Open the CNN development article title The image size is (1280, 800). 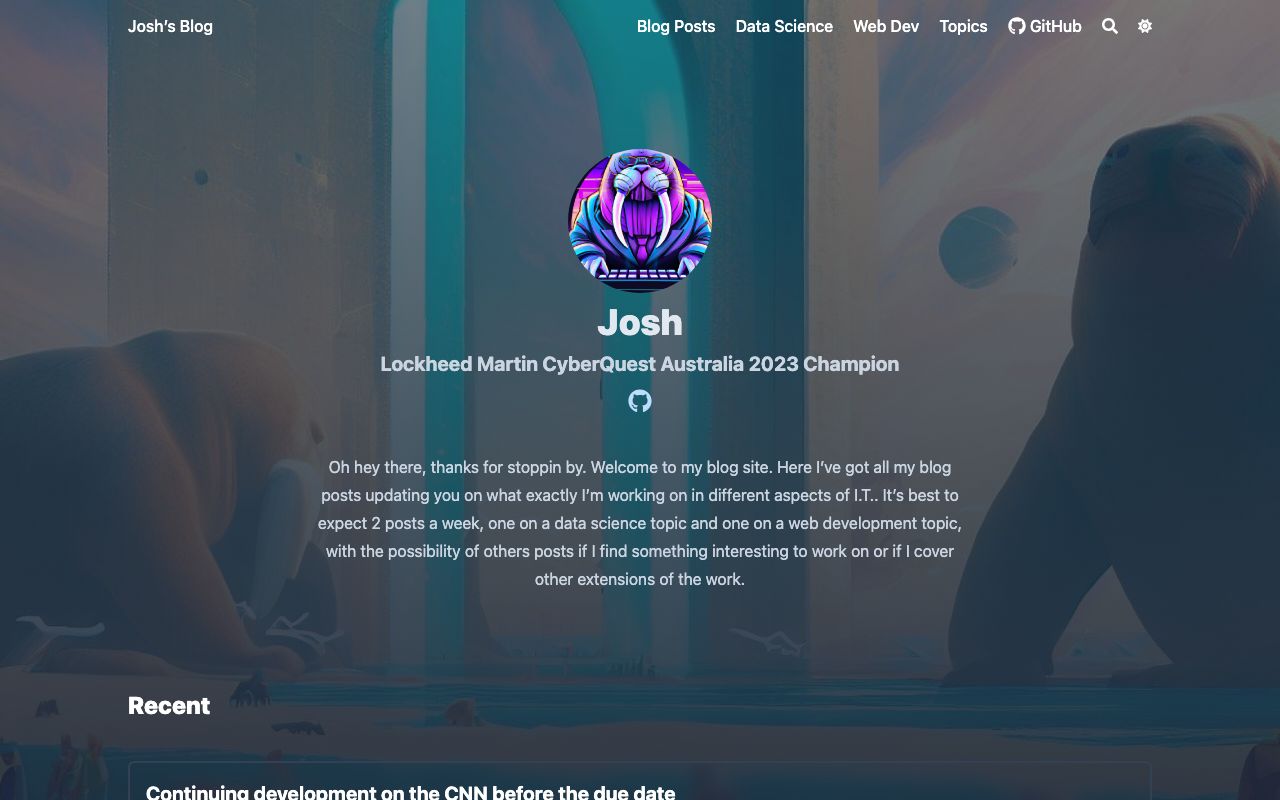pyautogui.click(x=410, y=792)
